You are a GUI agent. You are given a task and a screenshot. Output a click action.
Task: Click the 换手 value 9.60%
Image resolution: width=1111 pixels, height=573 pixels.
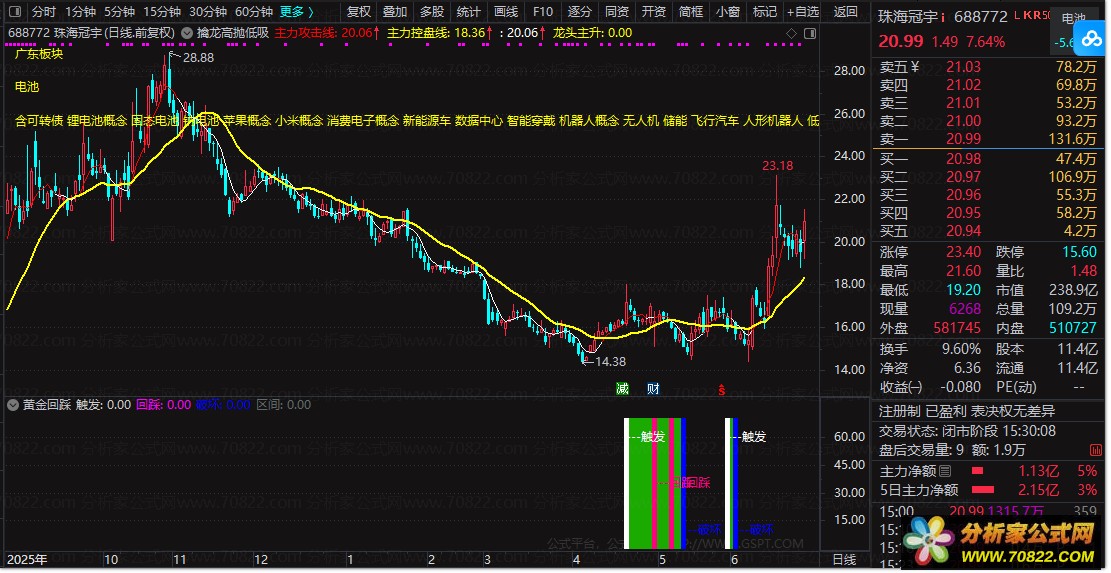click(960, 349)
